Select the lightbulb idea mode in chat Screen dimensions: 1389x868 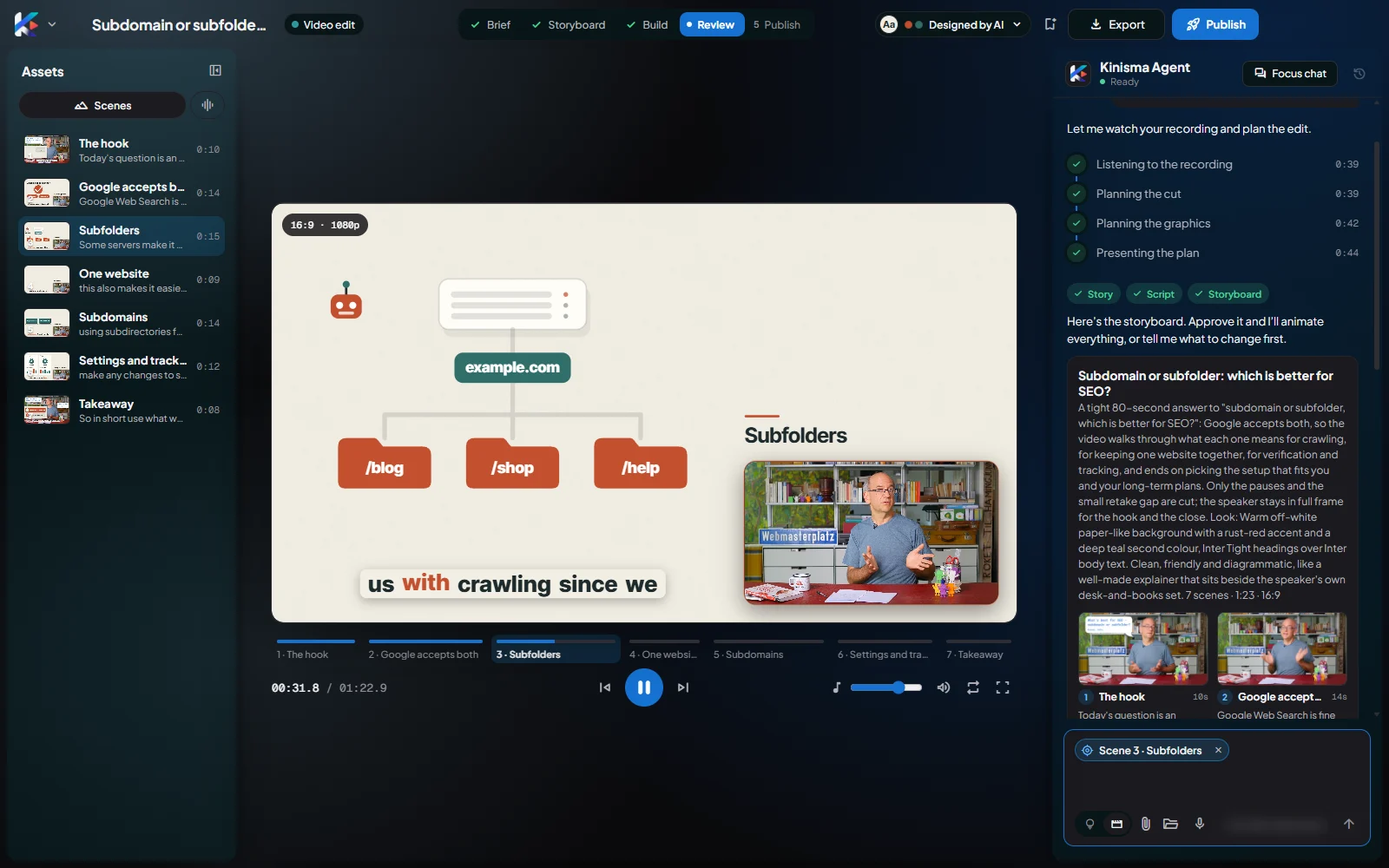1089,824
